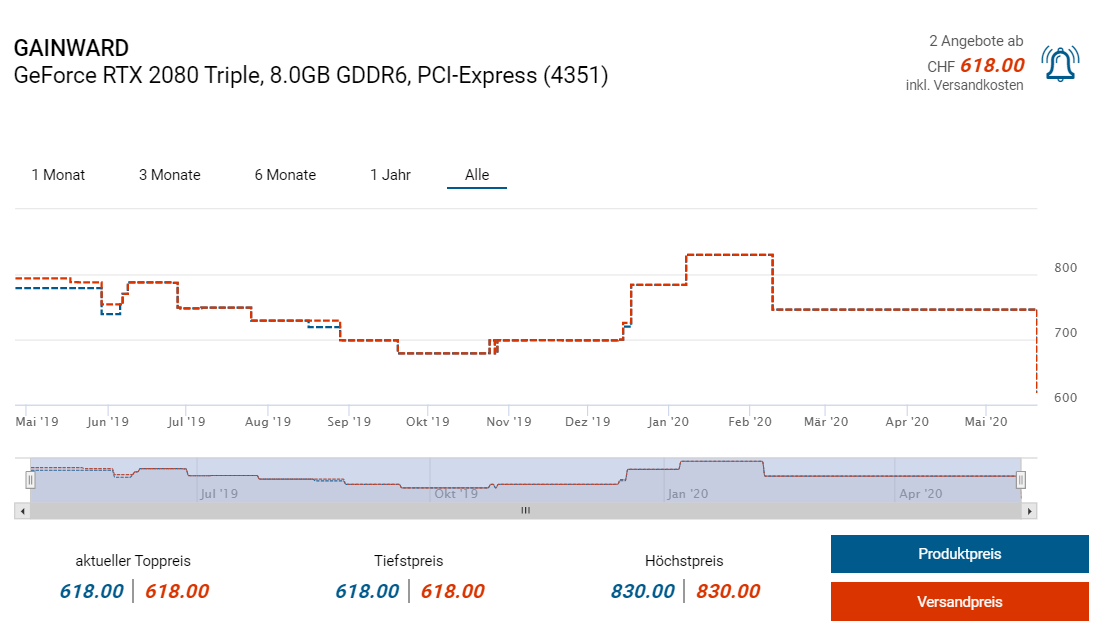Click the Feb '20 x-axis label
The width and height of the screenshot is (1095, 630).
[x=750, y=422]
